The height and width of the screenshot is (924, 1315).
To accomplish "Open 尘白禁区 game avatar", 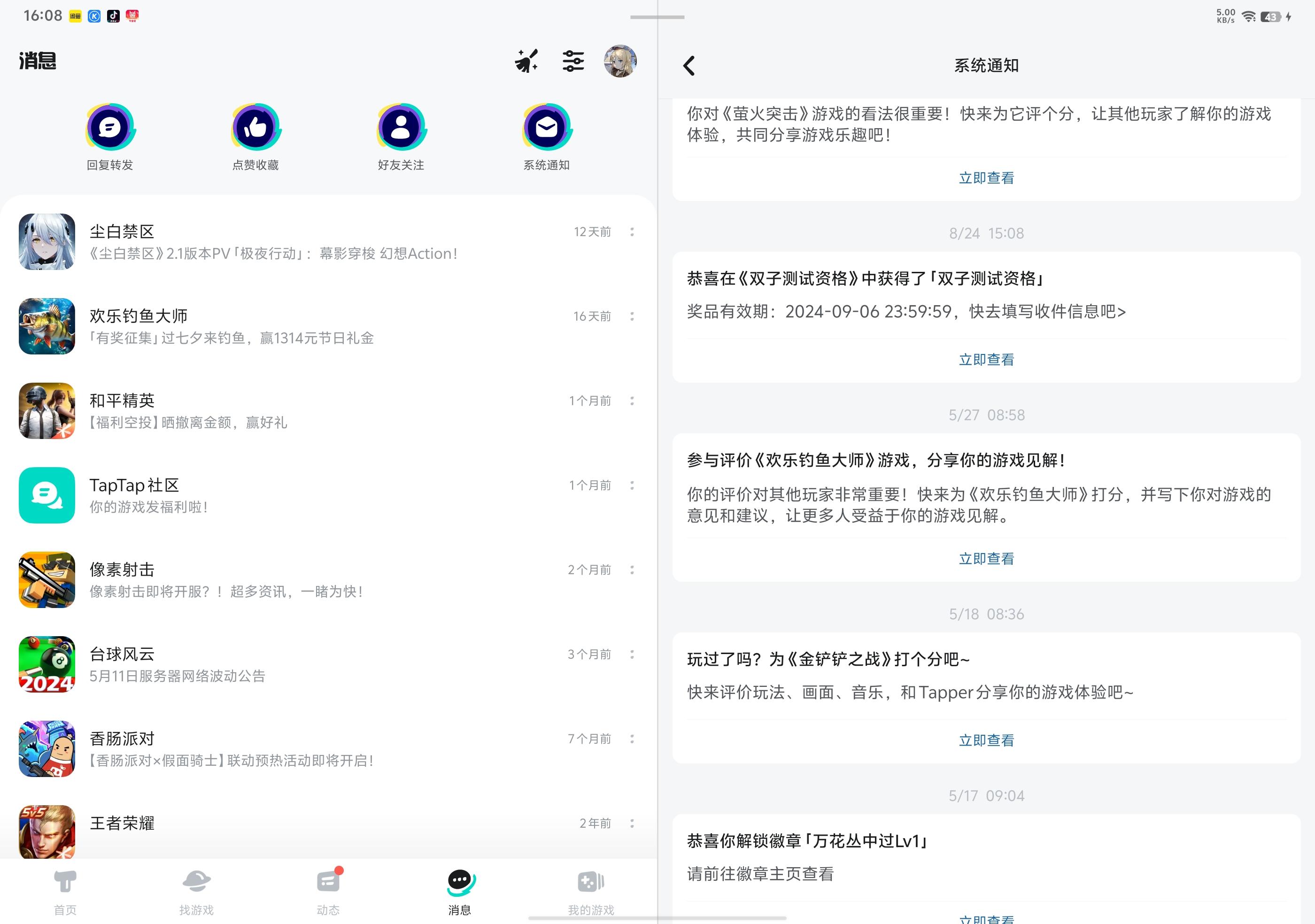I will pos(47,242).
